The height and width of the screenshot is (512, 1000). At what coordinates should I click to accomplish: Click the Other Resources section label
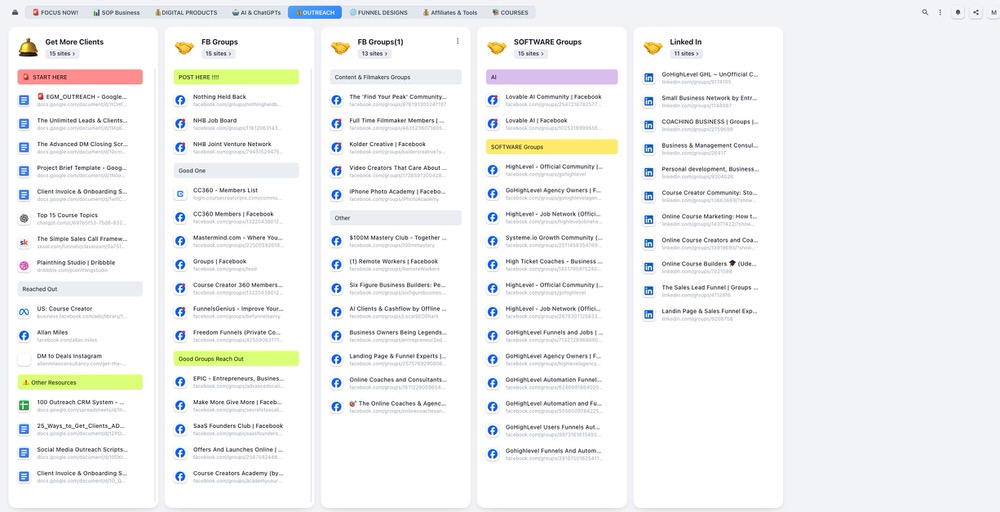click(80, 383)
